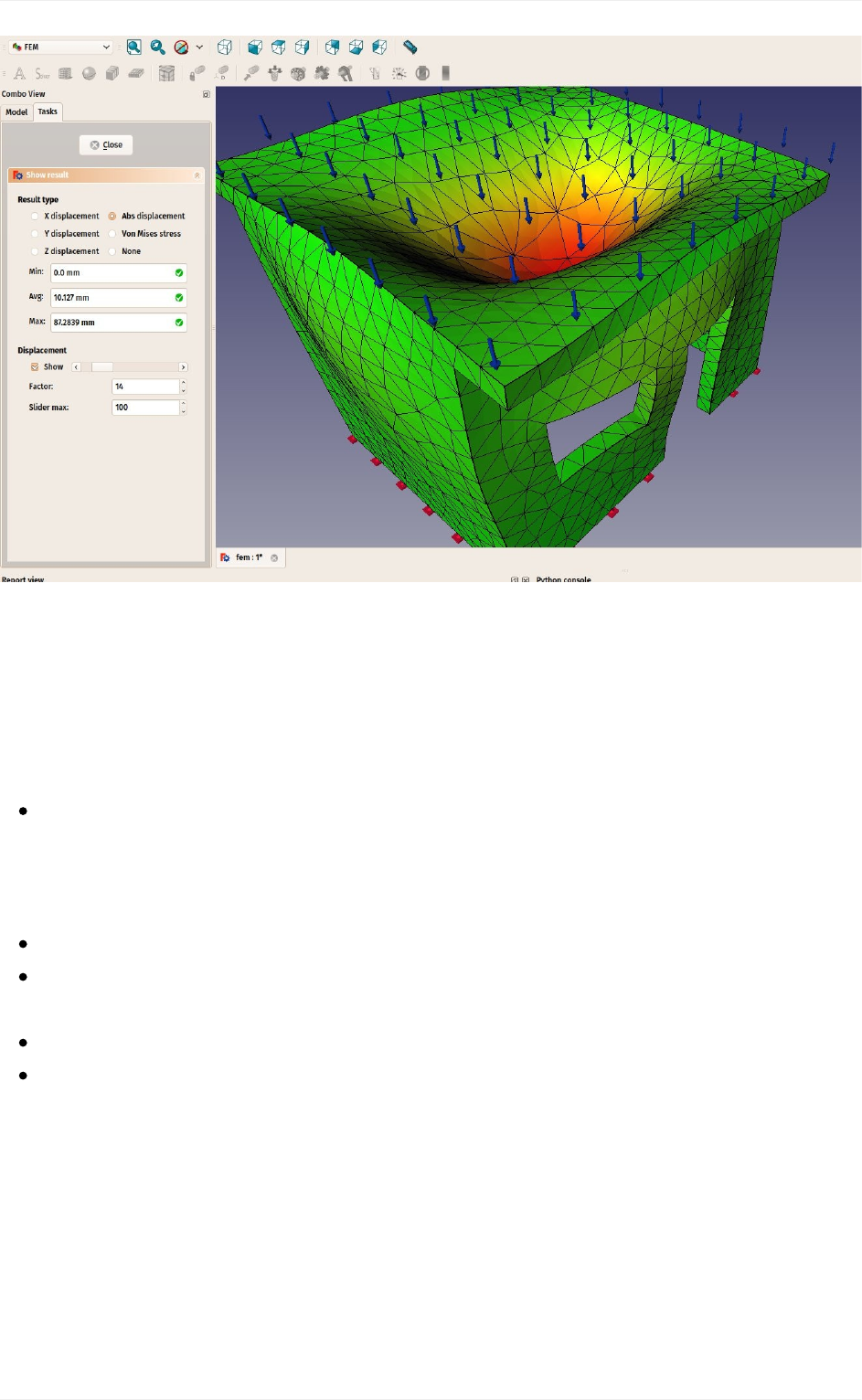Click the Solver toolbar icon
This screenshot has width=862, height=1400.
(42, 73)
